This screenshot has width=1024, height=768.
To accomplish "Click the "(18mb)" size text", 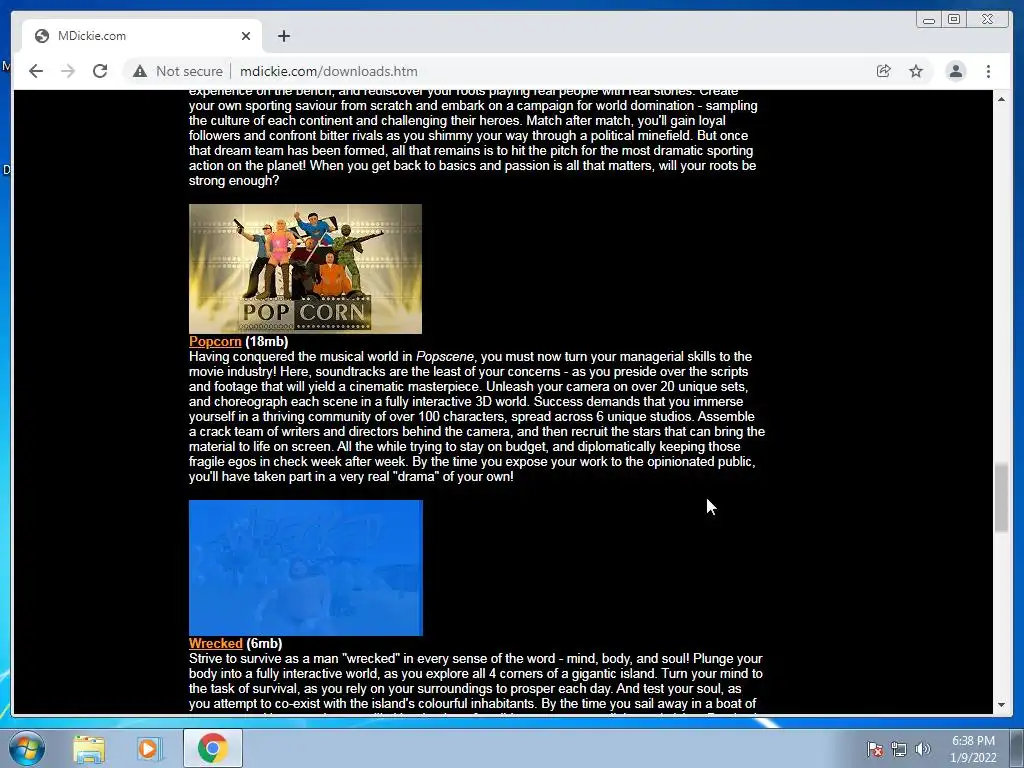I will [x=266, y=342].
